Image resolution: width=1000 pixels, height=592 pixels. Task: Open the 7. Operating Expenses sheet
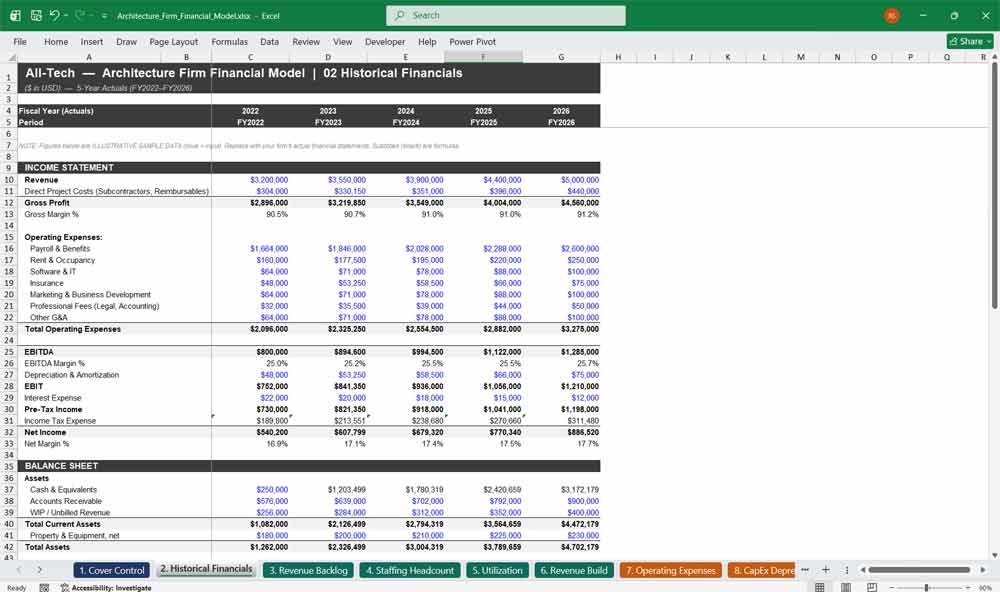(671, 570)
